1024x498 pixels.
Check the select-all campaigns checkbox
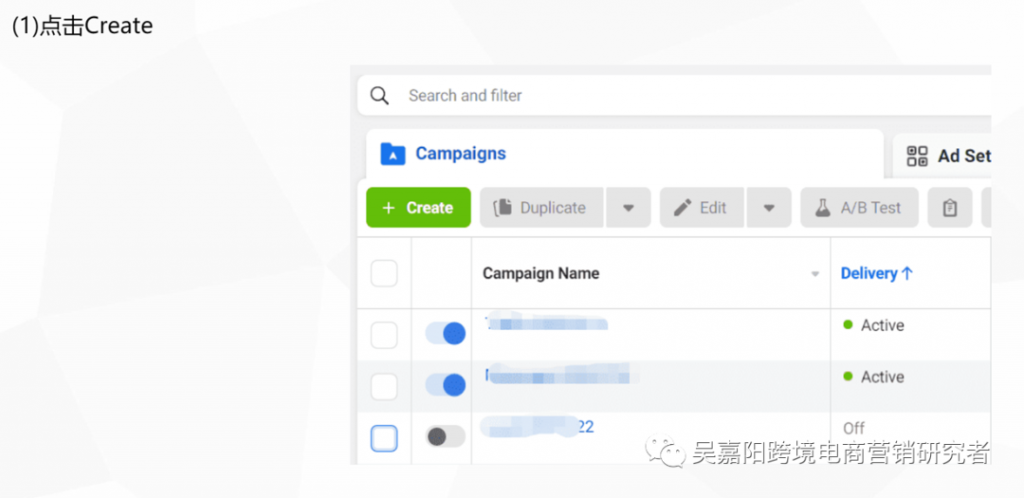[x=384, y=273]
